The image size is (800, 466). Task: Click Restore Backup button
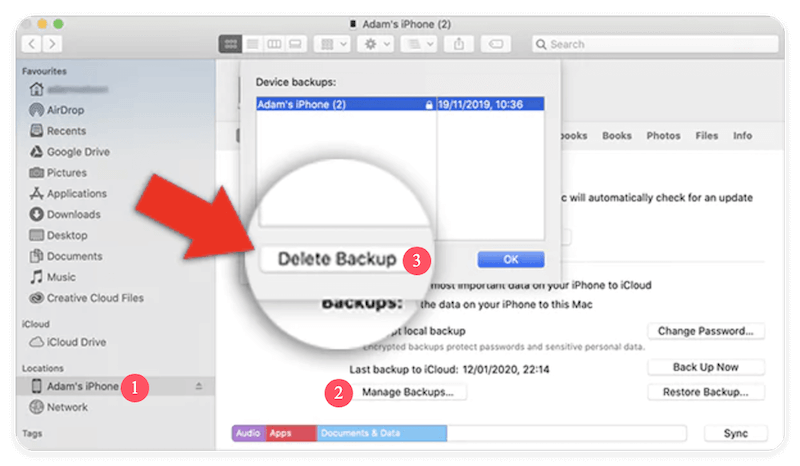[706, 392]
